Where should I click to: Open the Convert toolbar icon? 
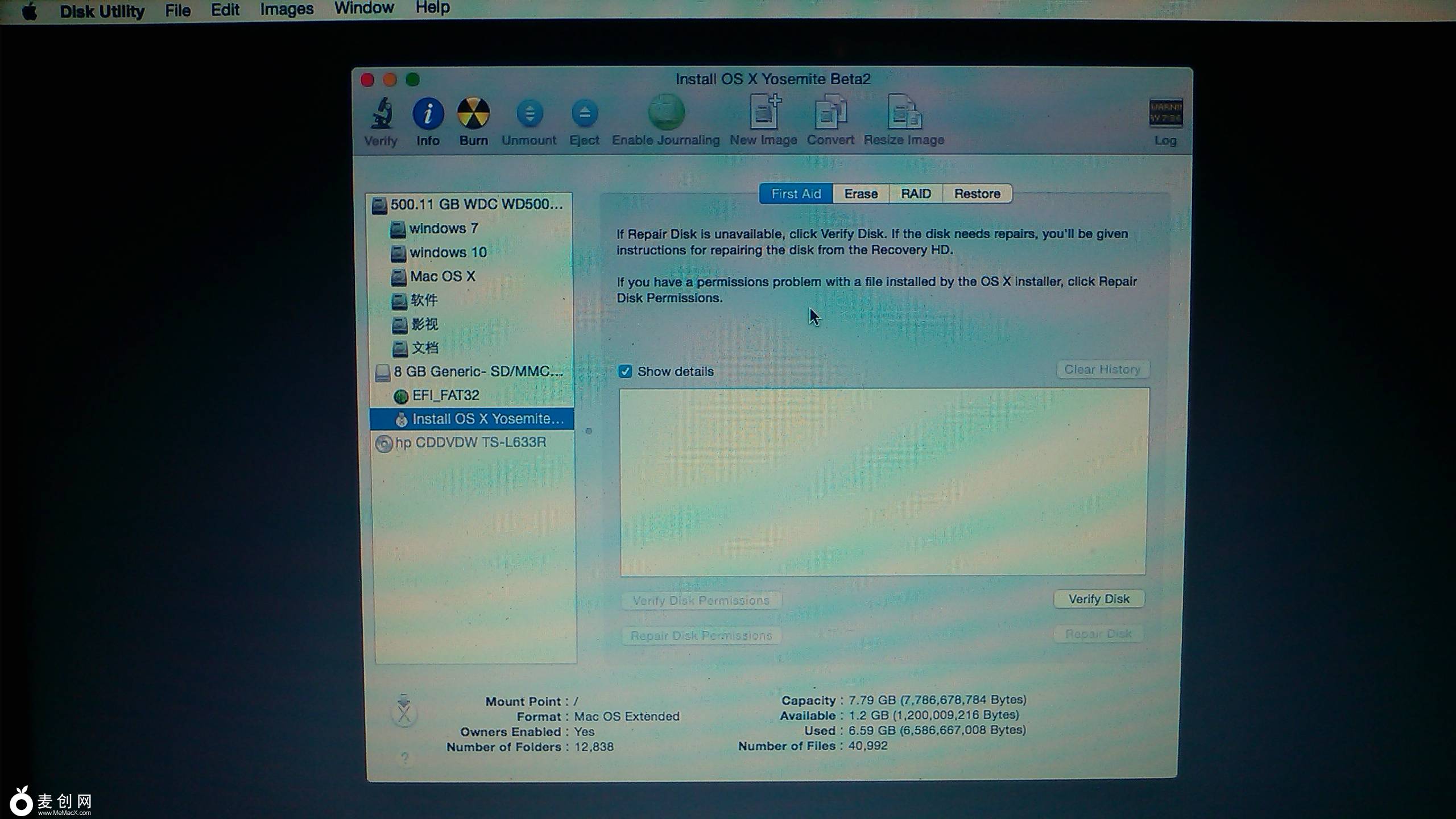(830, 113)
